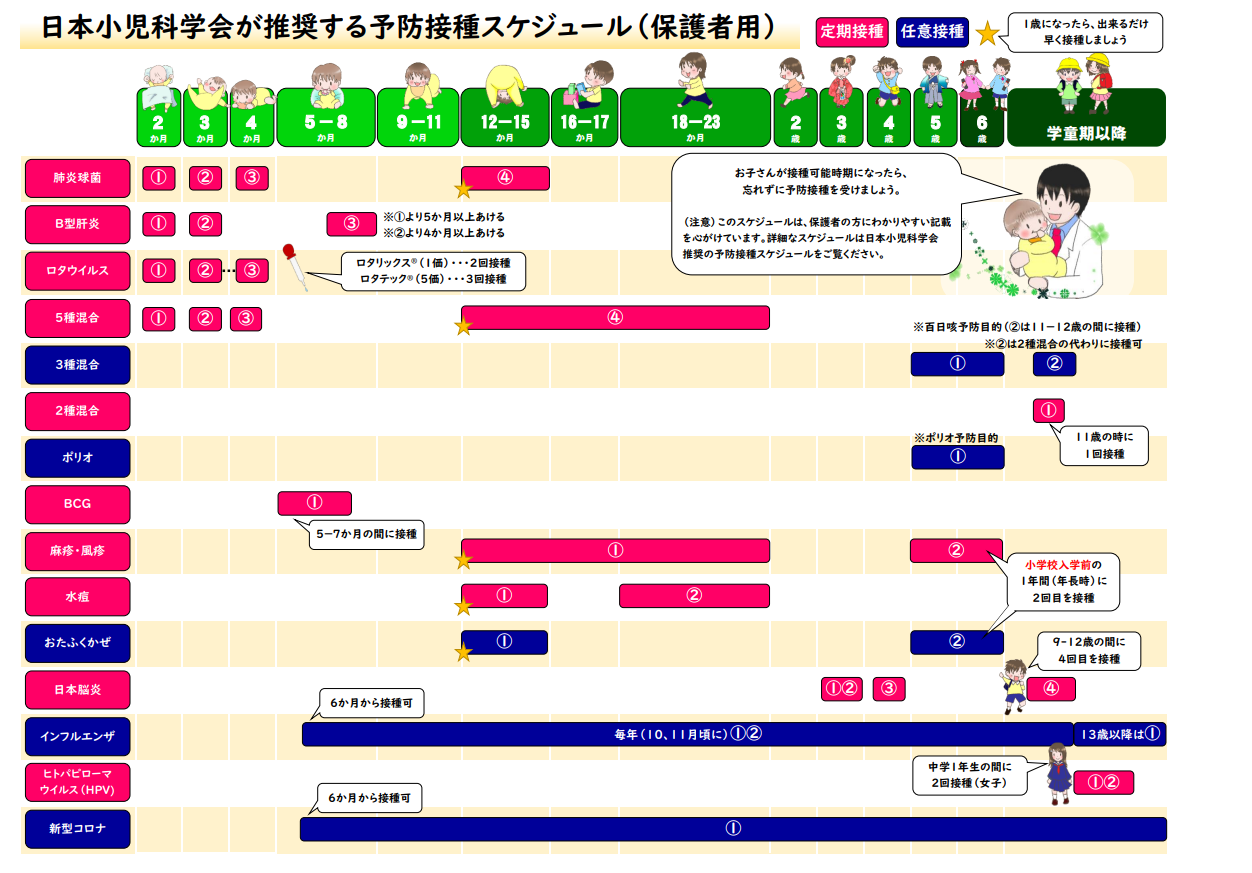Click the long ① bar in 新型コロナ row
Screen dimensions: 1252x873
tap(733, 829)
